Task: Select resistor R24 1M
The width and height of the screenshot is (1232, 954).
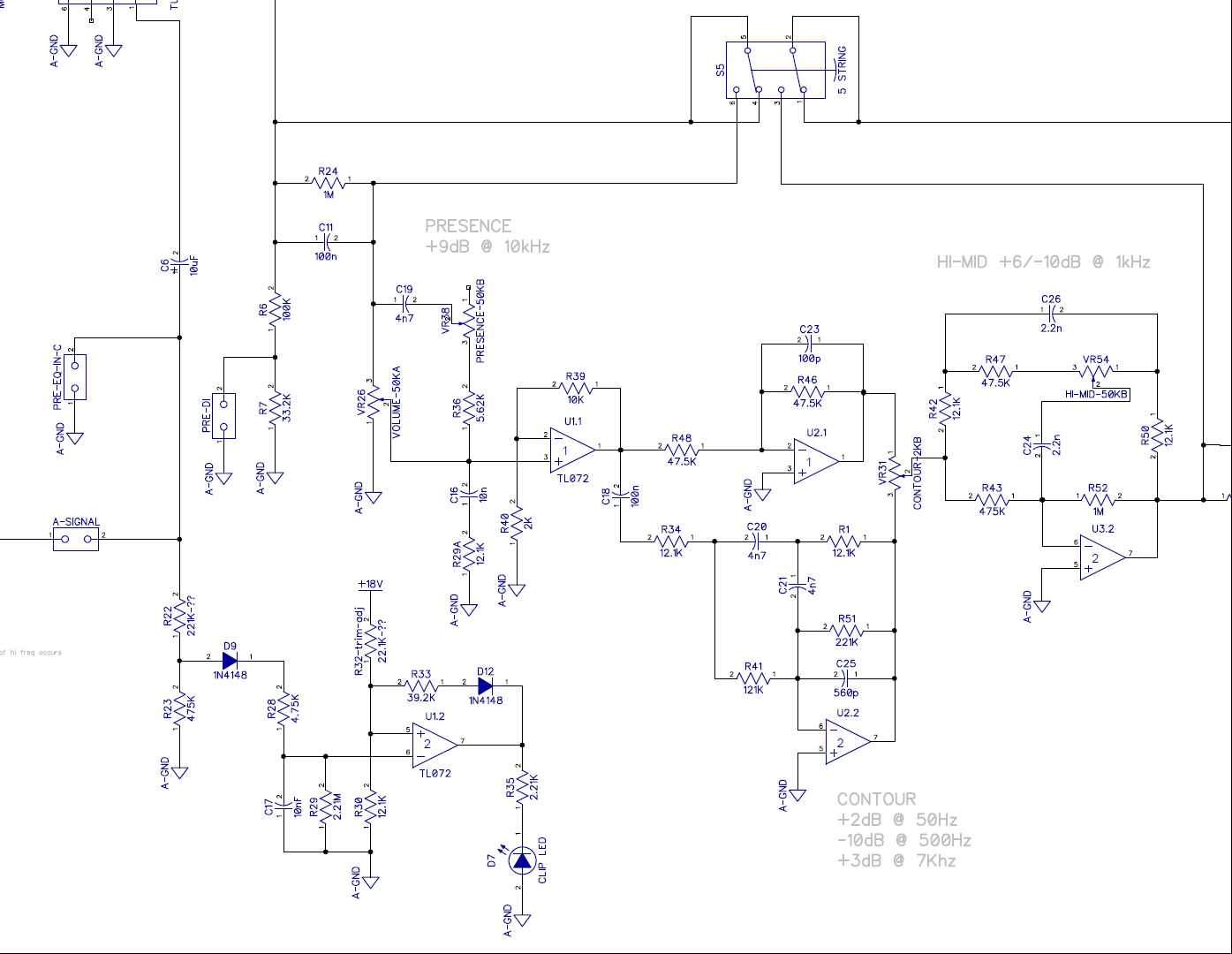Action: 329,183
